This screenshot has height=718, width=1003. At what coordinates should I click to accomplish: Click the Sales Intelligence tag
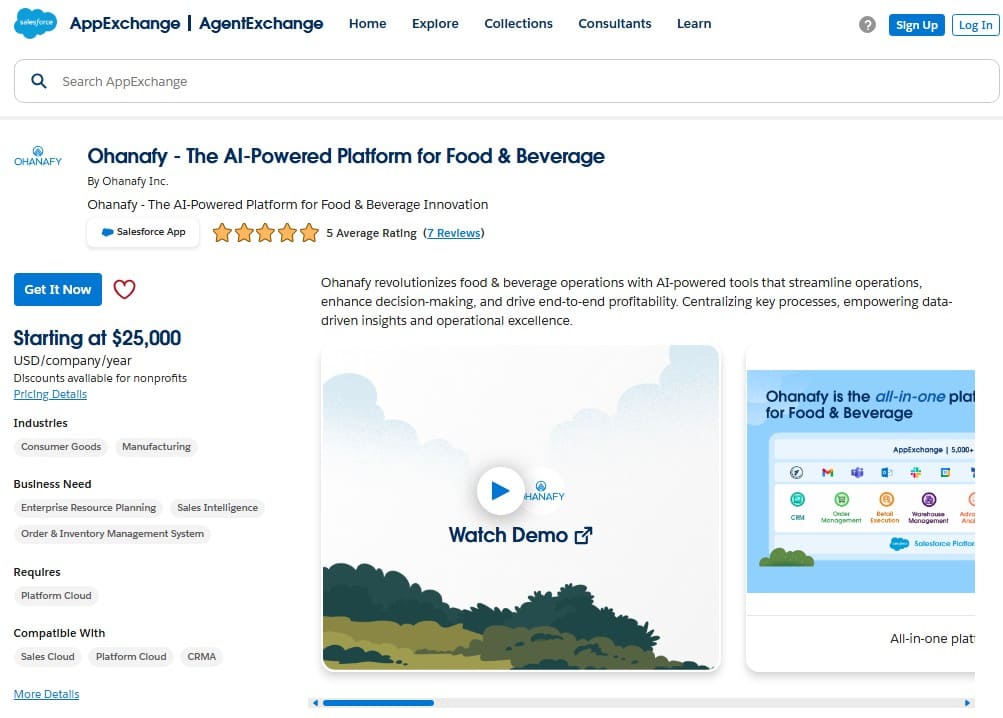pos(217,507)
